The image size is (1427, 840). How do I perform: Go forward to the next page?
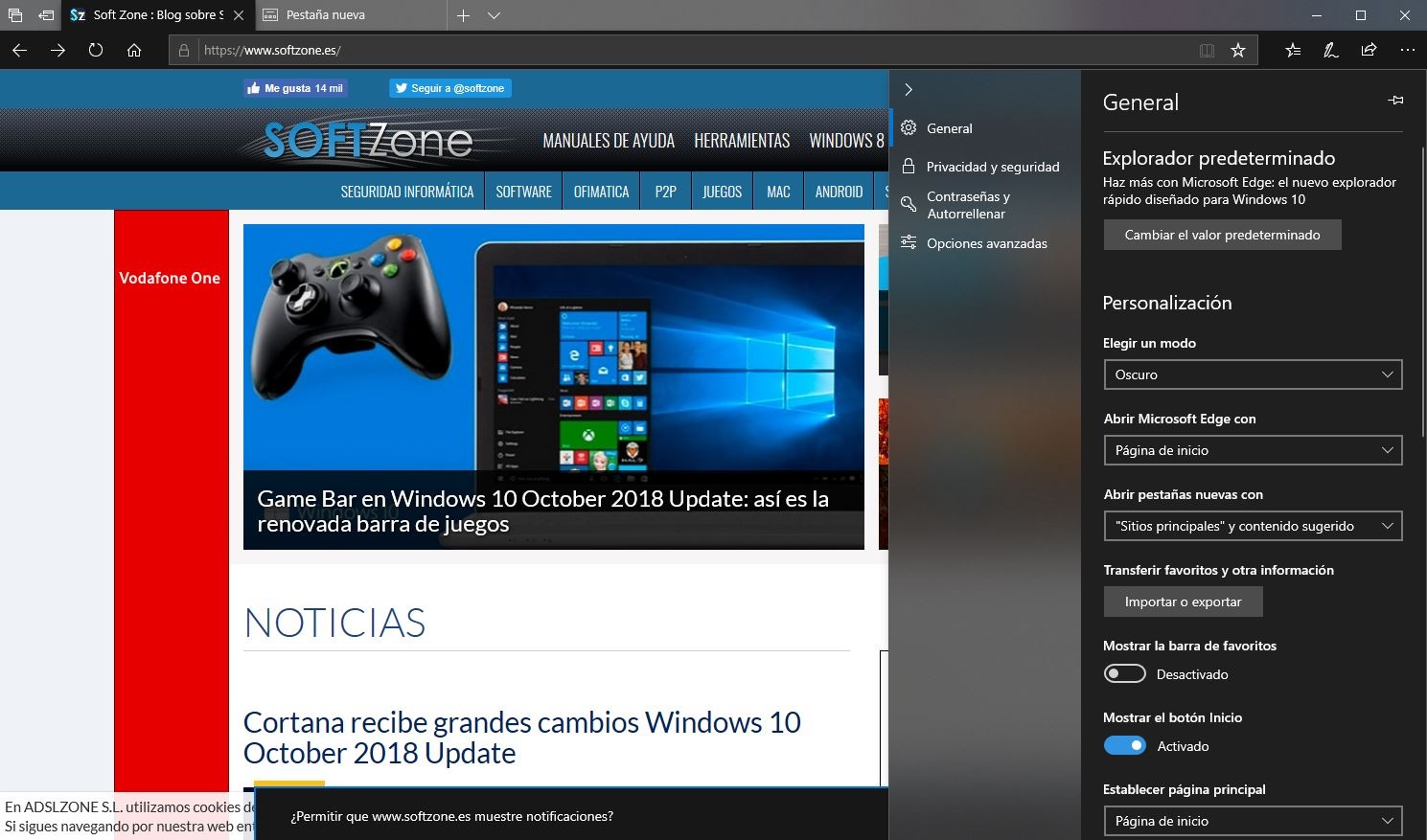58,50
